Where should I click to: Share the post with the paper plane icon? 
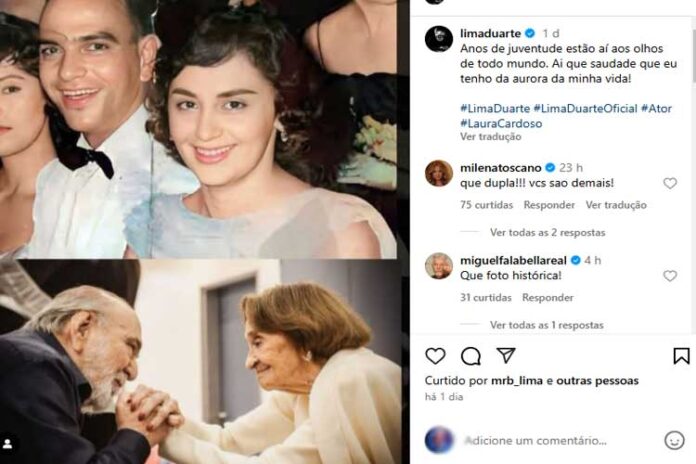pyautogui.click(x=506, y=356)
